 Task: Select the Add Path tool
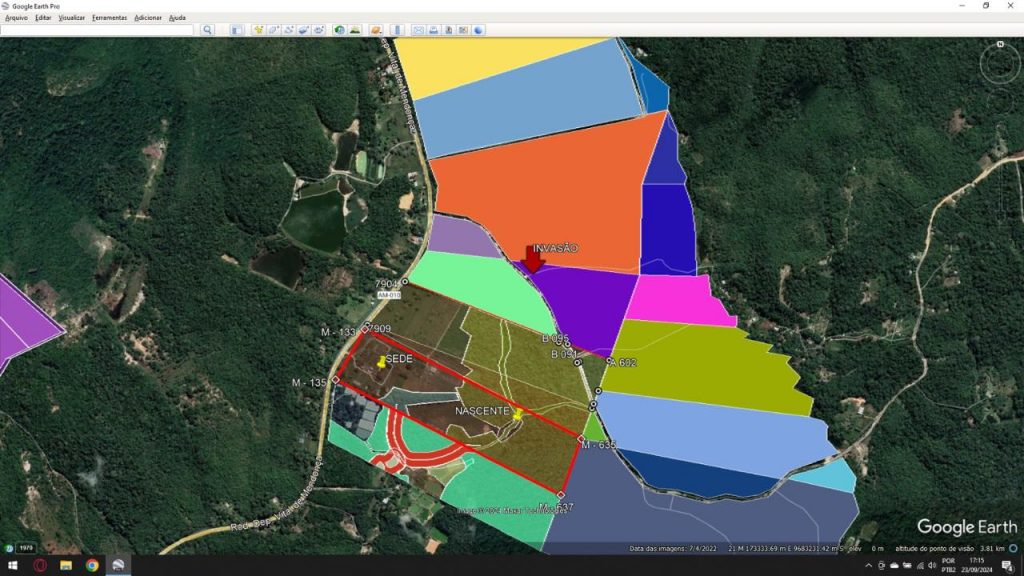(x=288, y=30)
